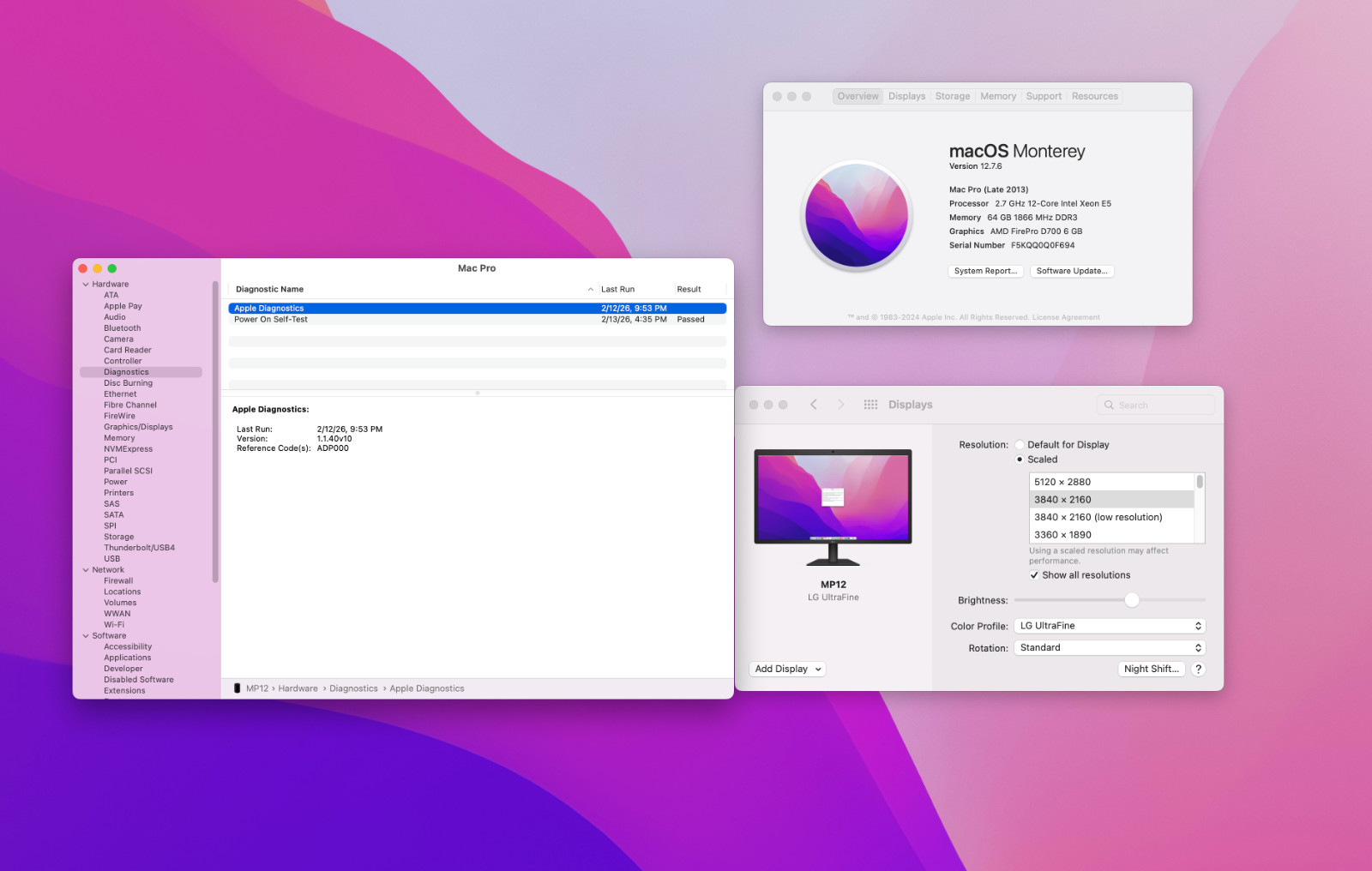The height and width of the screenshot is (871, 1372).
Task: Sort by Diagnostic Name column arrow
Action: tap(590, 290)
